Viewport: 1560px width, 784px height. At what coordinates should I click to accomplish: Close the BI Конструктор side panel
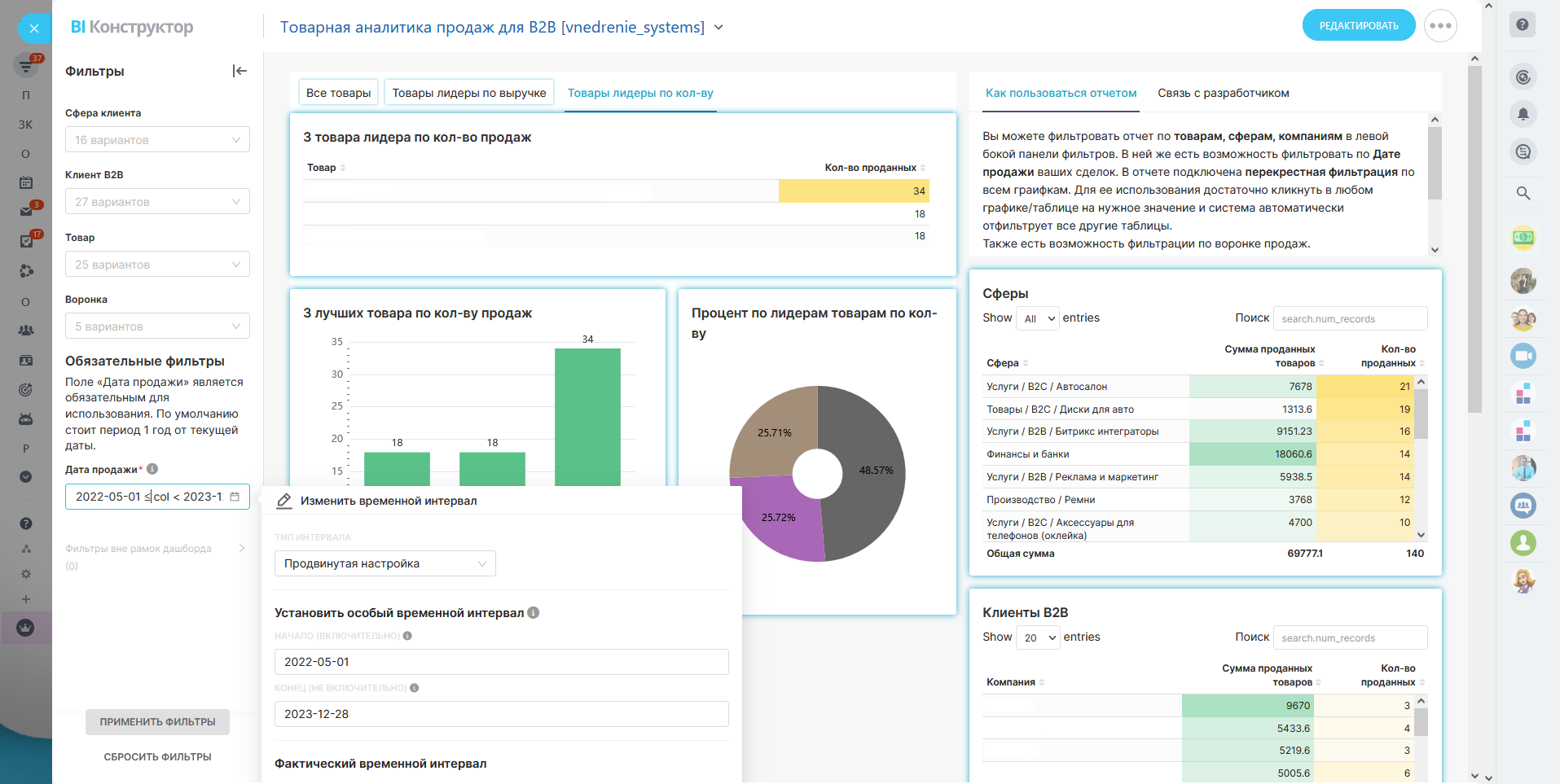(33, 28)
